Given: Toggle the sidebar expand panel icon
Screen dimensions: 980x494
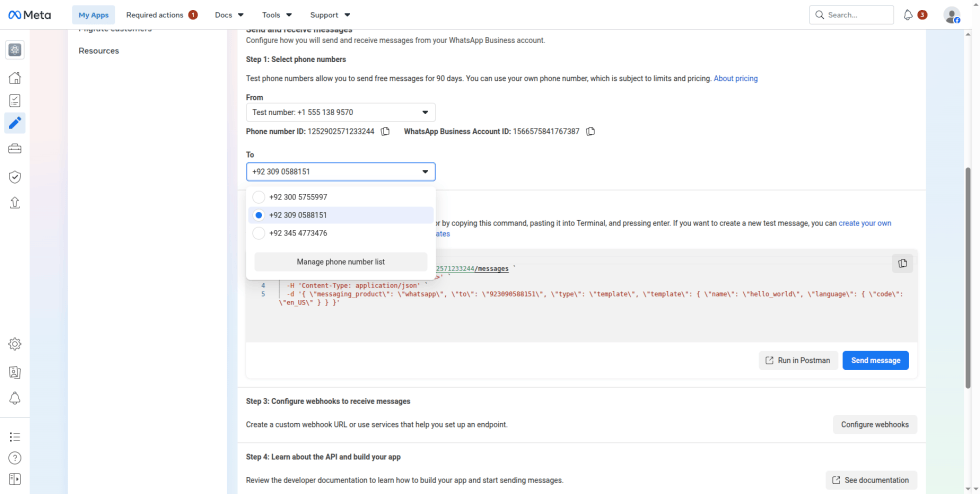Looking at the screenshot, I should [15, 479].
